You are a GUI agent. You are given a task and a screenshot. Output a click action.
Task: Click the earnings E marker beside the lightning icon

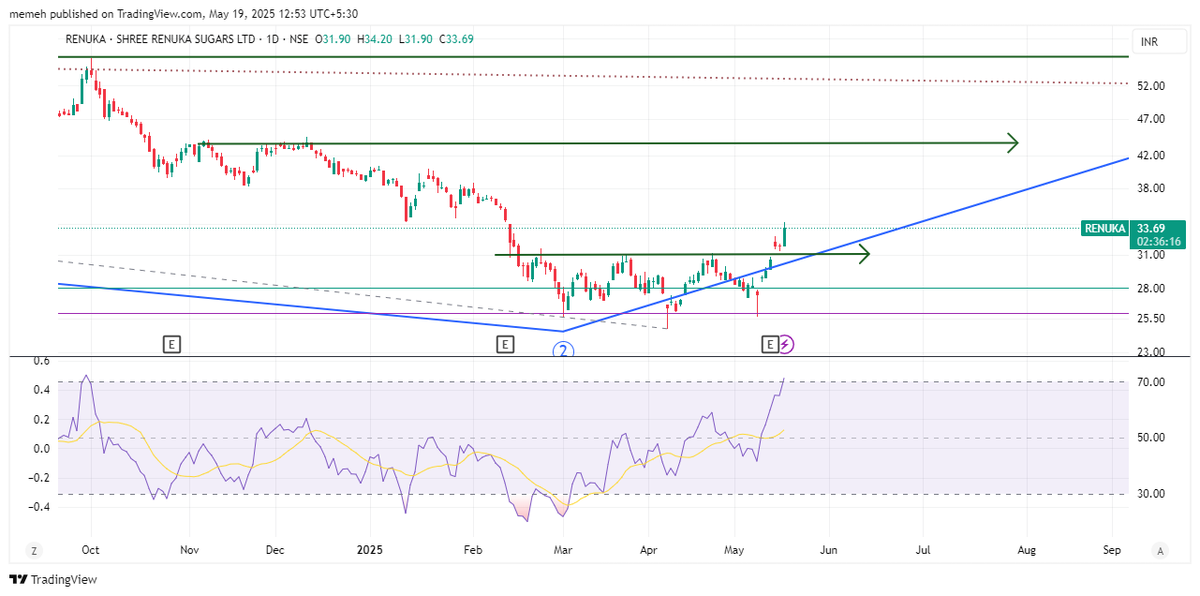(769, 344)
